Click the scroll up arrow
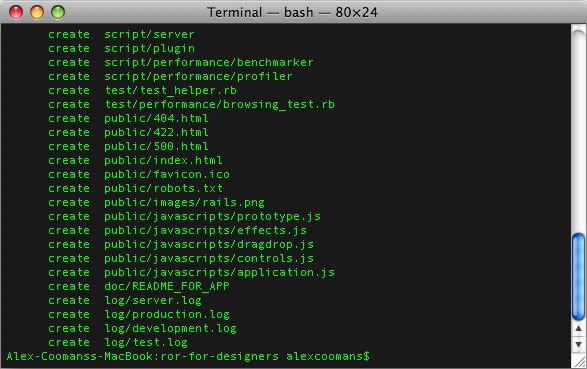Viewport: 587px width, 369px height. coord(578,329)
